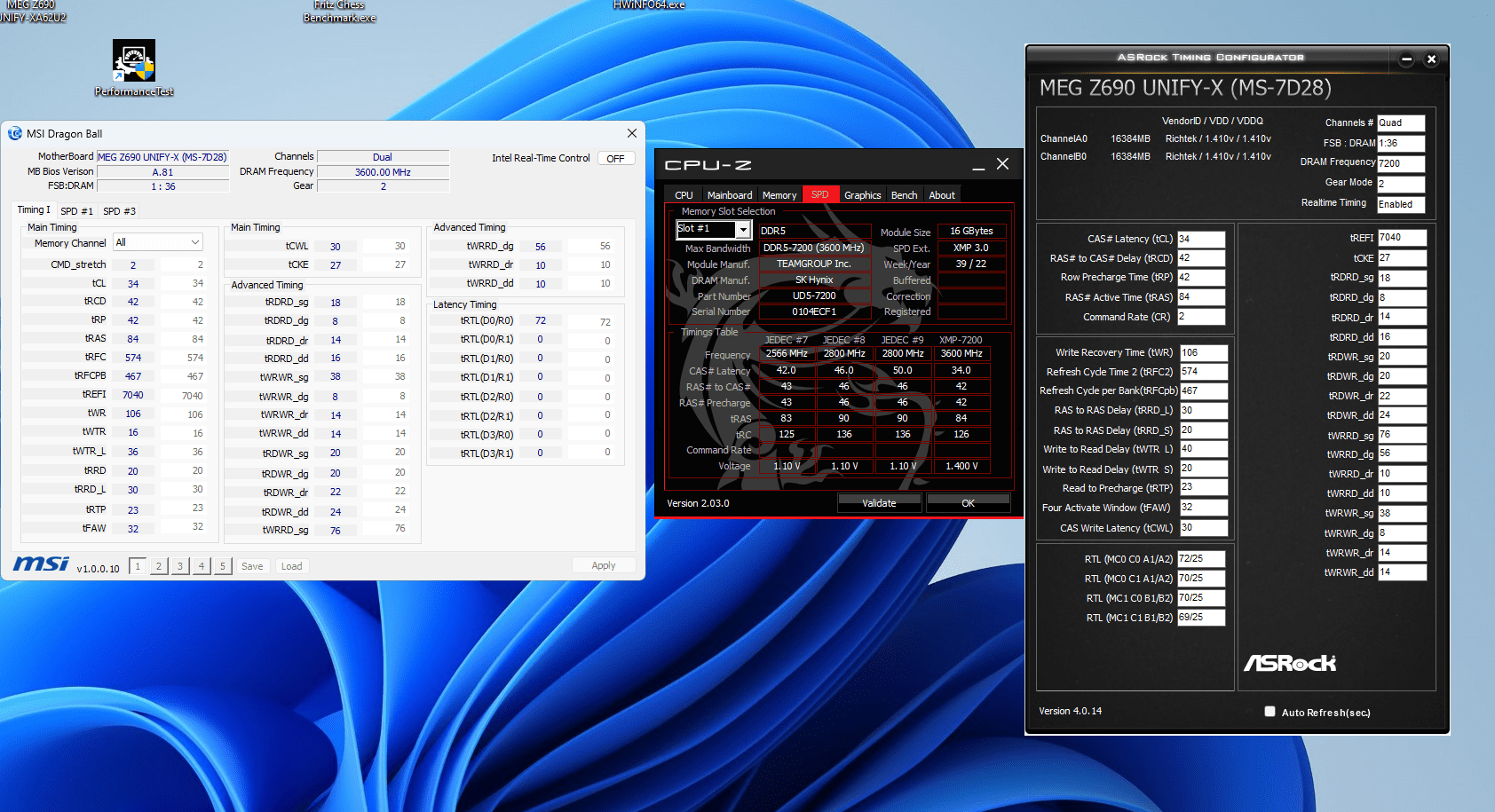Screen dimensions: 1495x812
Task: Click the Fritz Chess Benchmark.exe desktop label
Action: [x=340, y=12]
